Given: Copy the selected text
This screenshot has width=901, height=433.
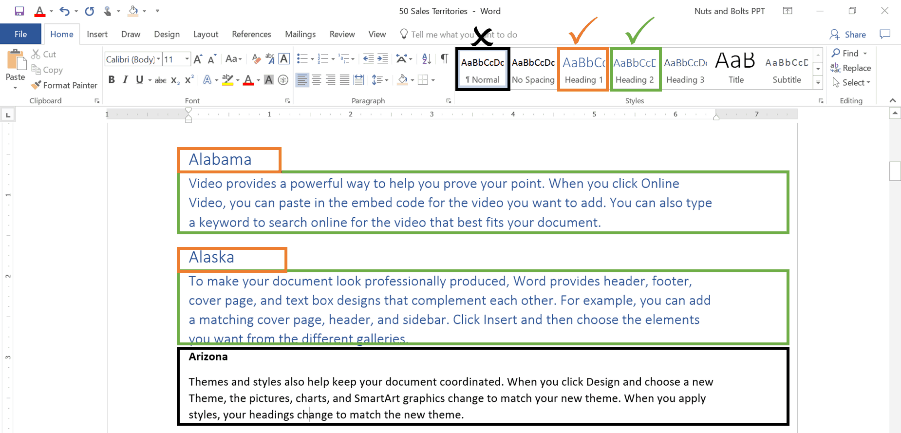Looking at the screenshot, I should click(x=47, y=69).
